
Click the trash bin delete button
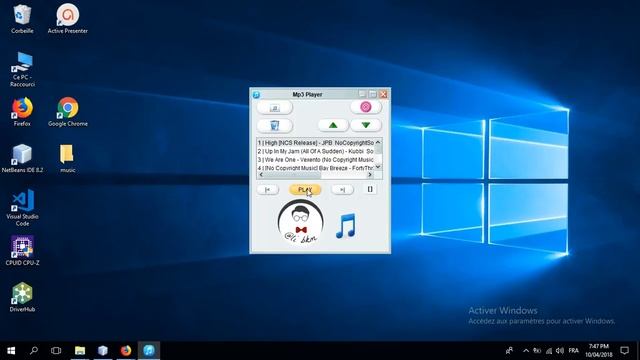point(275,125)
